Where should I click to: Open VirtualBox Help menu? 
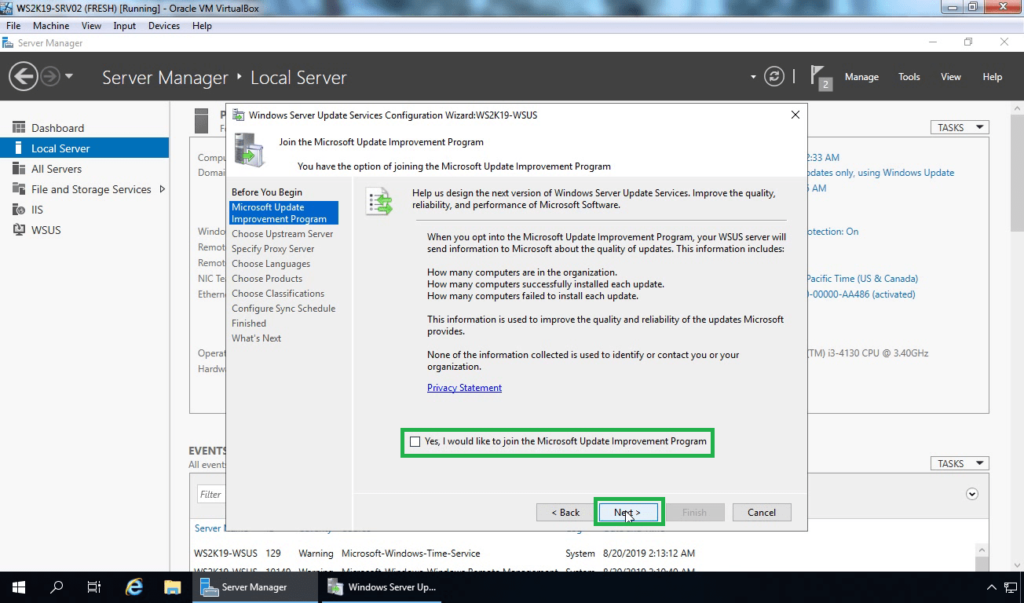[x=202, y=25]
